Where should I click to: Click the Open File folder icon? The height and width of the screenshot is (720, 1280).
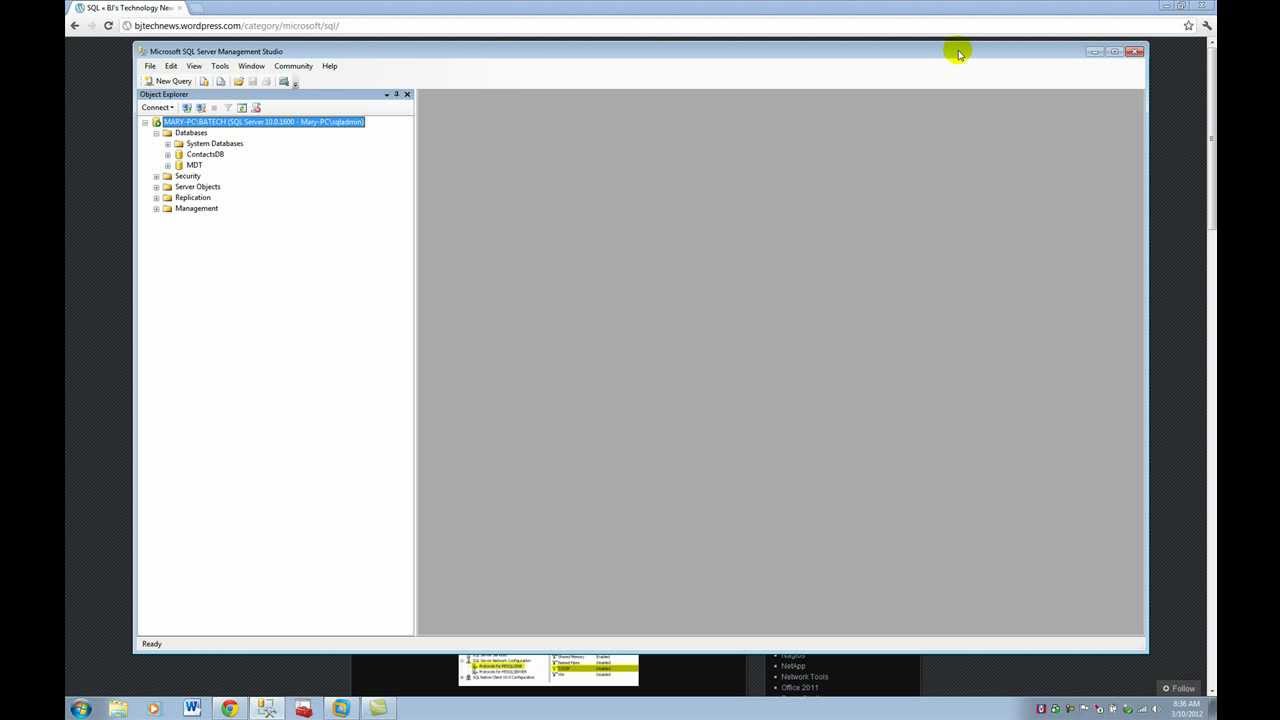point(239,81)
